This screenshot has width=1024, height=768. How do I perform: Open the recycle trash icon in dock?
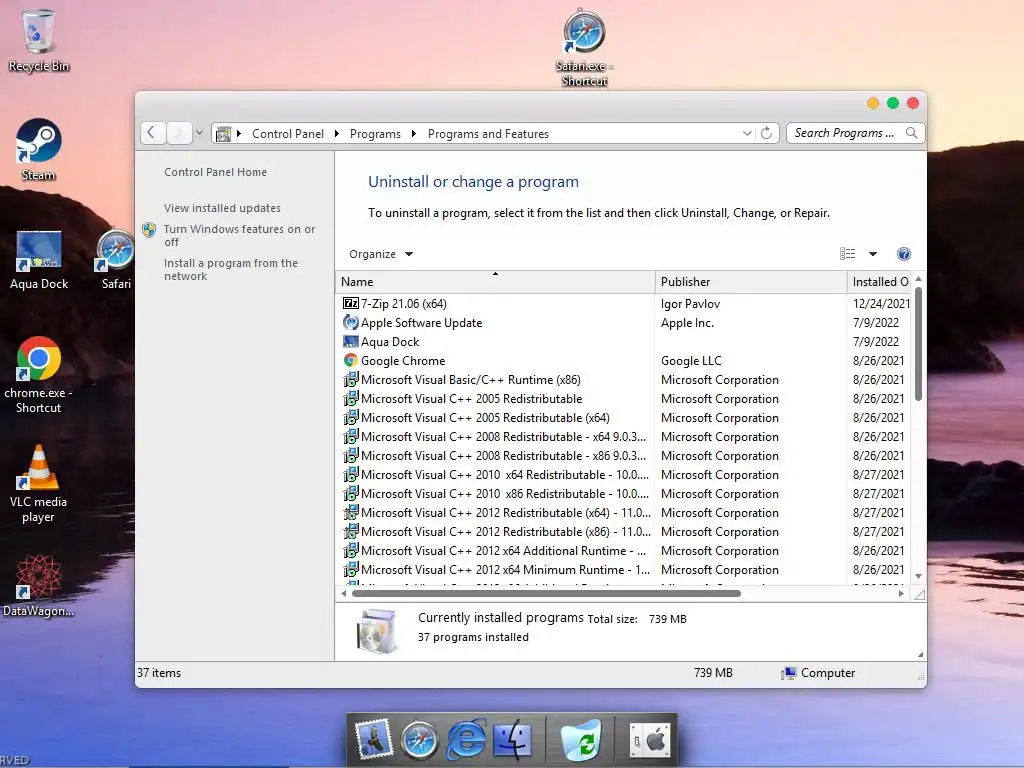point(581,740)
